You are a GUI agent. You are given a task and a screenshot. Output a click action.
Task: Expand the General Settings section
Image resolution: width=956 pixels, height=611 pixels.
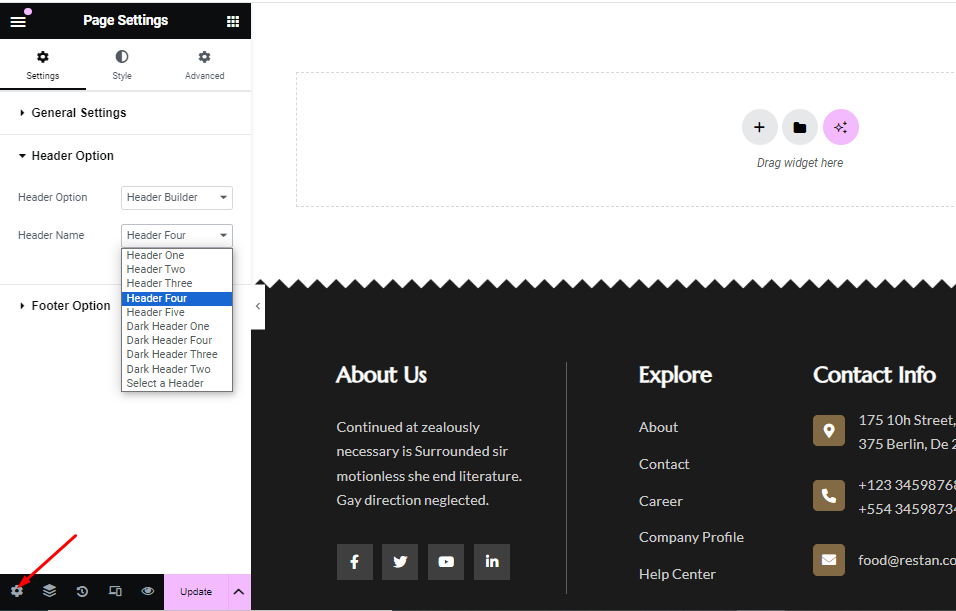(78, 113)
